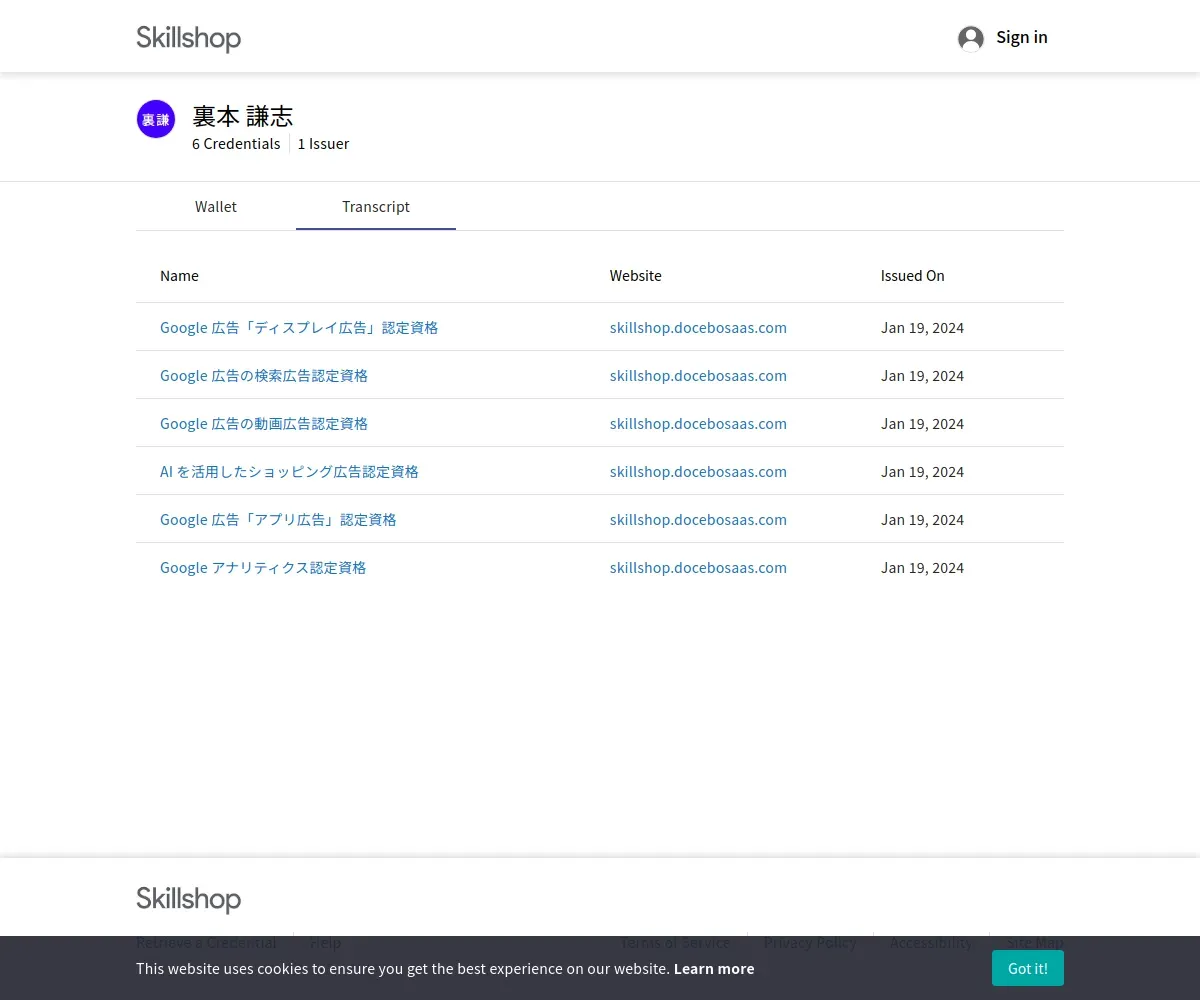Viewport: 1200px width, 1000px height.
Task: Open Google 広告の動画広告認定資格 credential
Action: pyautogui.click(x=264, y=423)
